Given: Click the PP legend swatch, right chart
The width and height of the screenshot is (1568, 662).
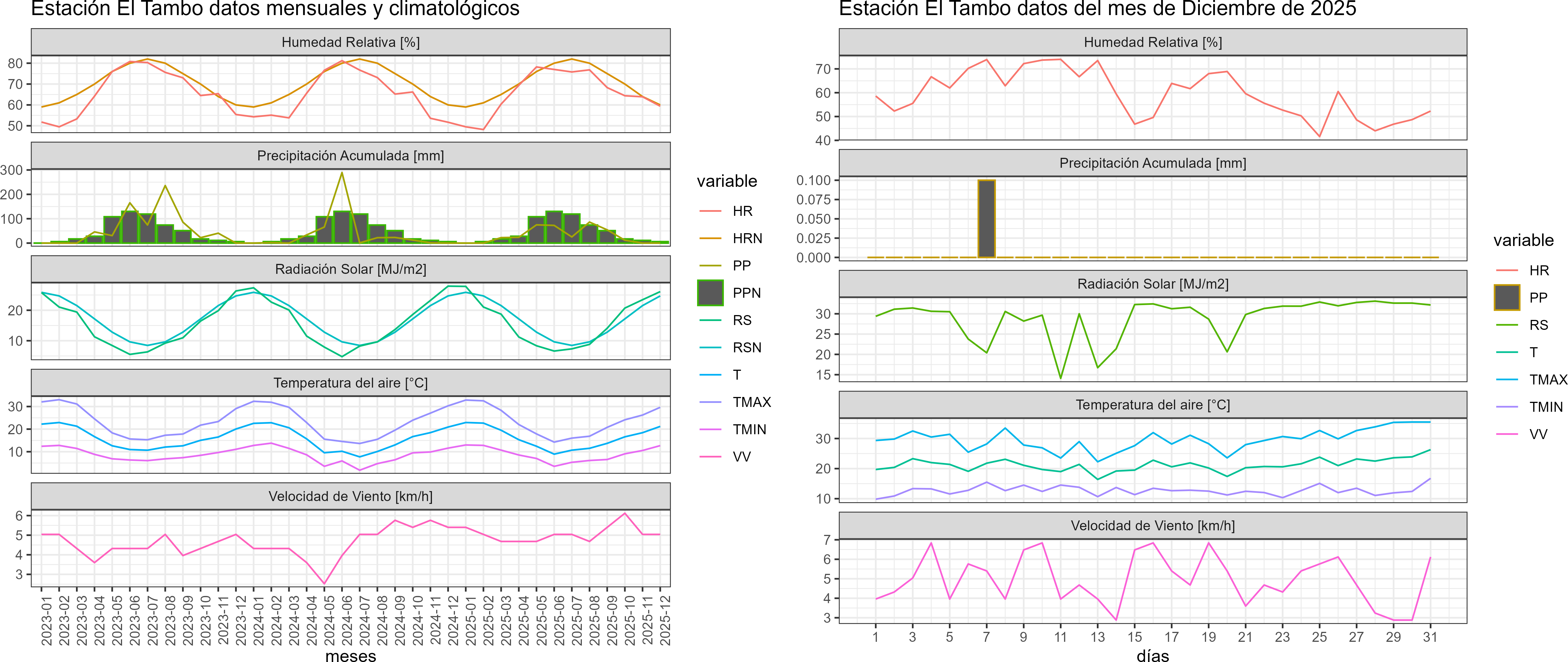Looking at the screenshot, I should (1507, 297).
